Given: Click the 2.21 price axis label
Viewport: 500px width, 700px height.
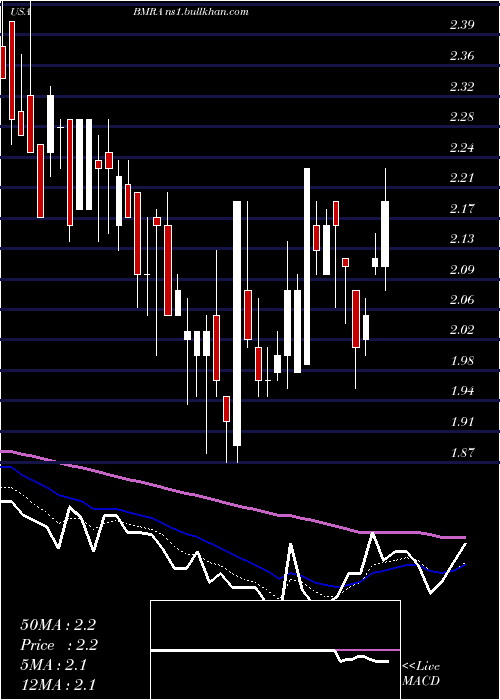Looking at the screenshot, I should (462, 178).
